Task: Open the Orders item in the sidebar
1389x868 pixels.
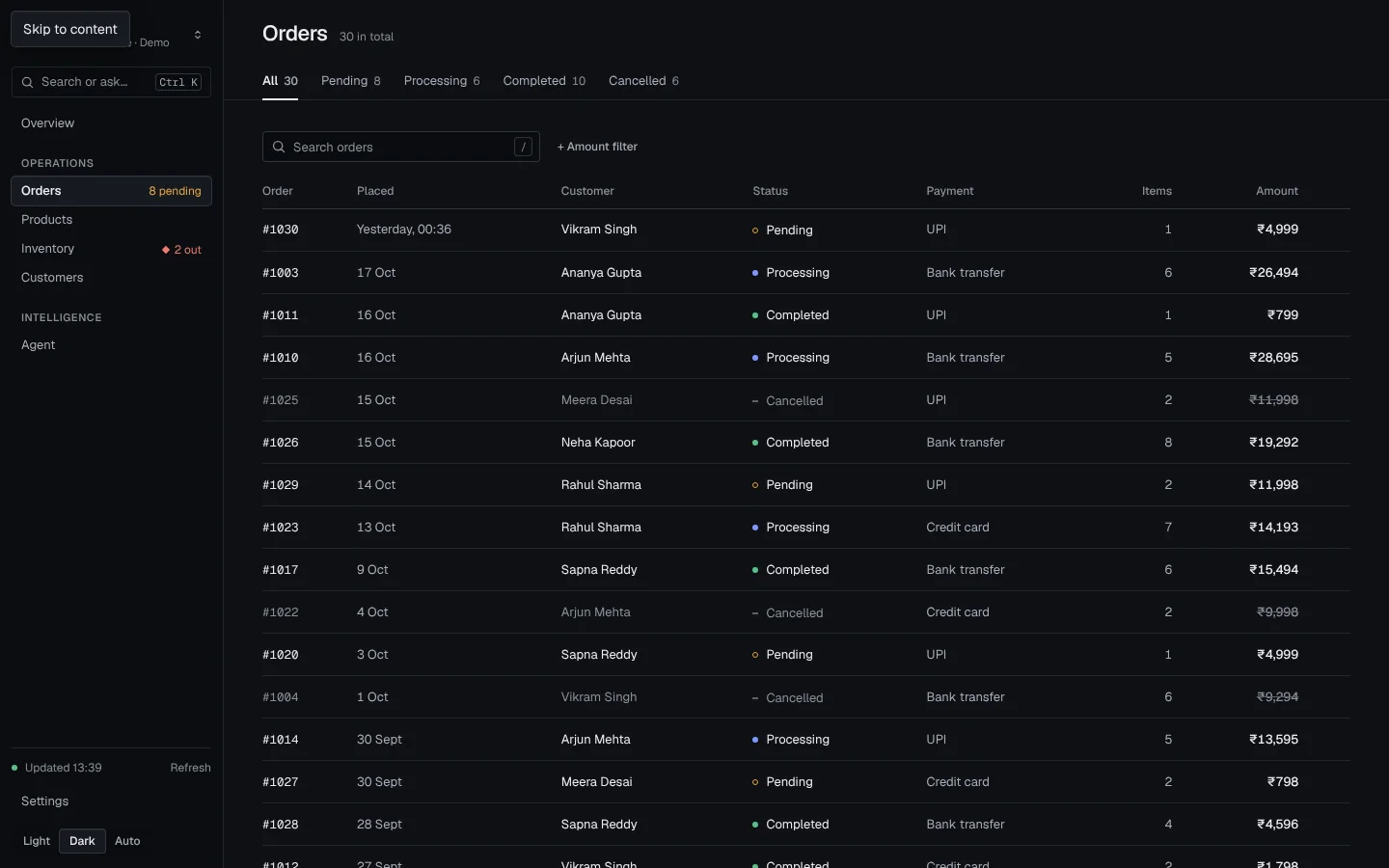Action: click(111, 191)
